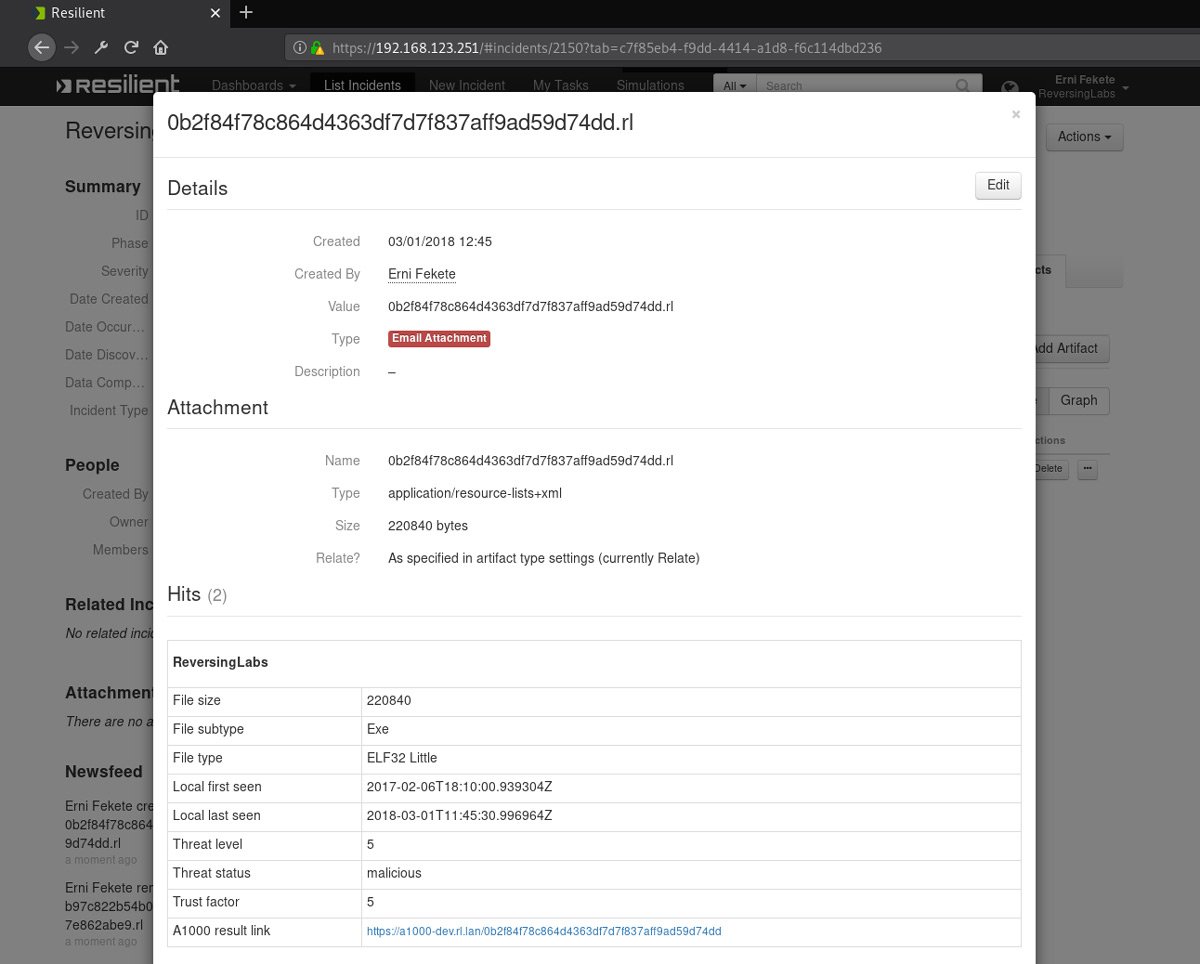This screenshot has width=1200, height=964.
Task: Open a new browser tab
Action: click(x=246, y=13)
